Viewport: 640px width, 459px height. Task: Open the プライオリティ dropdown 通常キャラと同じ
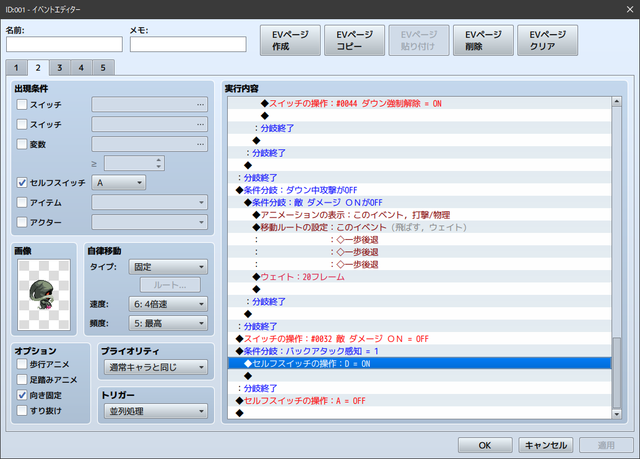click(156, 367)
